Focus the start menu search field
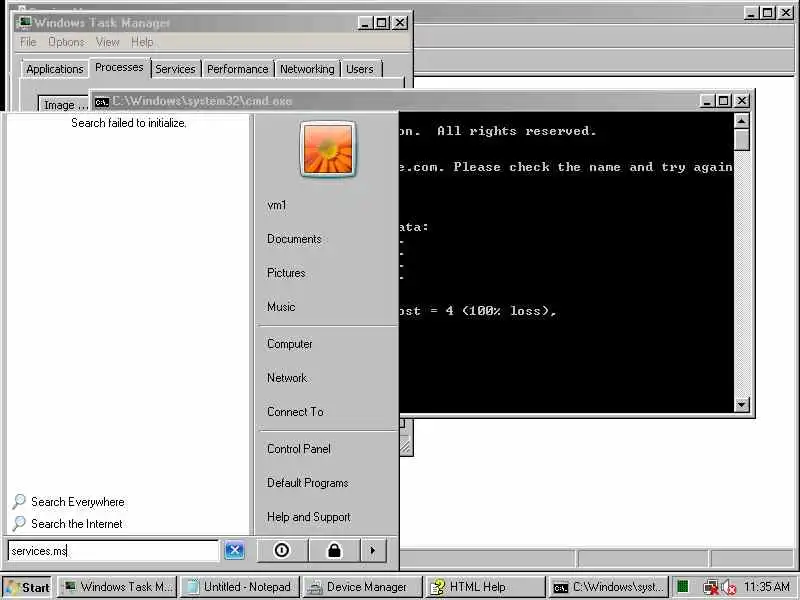Image resolution: width=800 pixels, height=600 pixels. 113,551
